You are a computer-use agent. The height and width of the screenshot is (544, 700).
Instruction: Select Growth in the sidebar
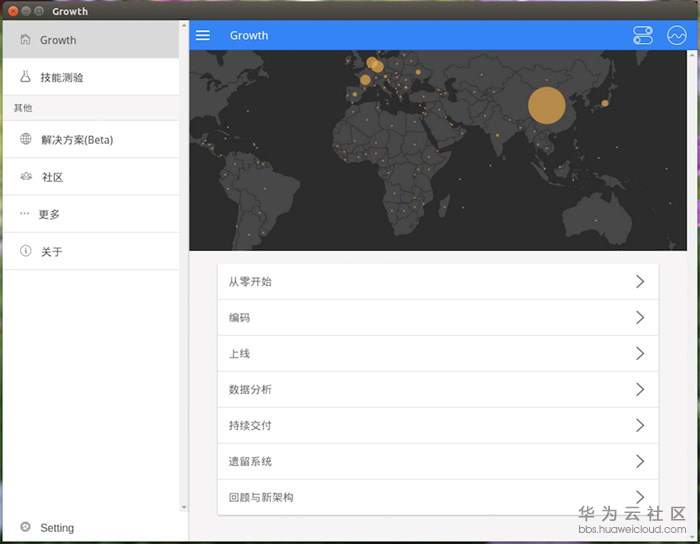pyautogui.click(x=91, y=40)
